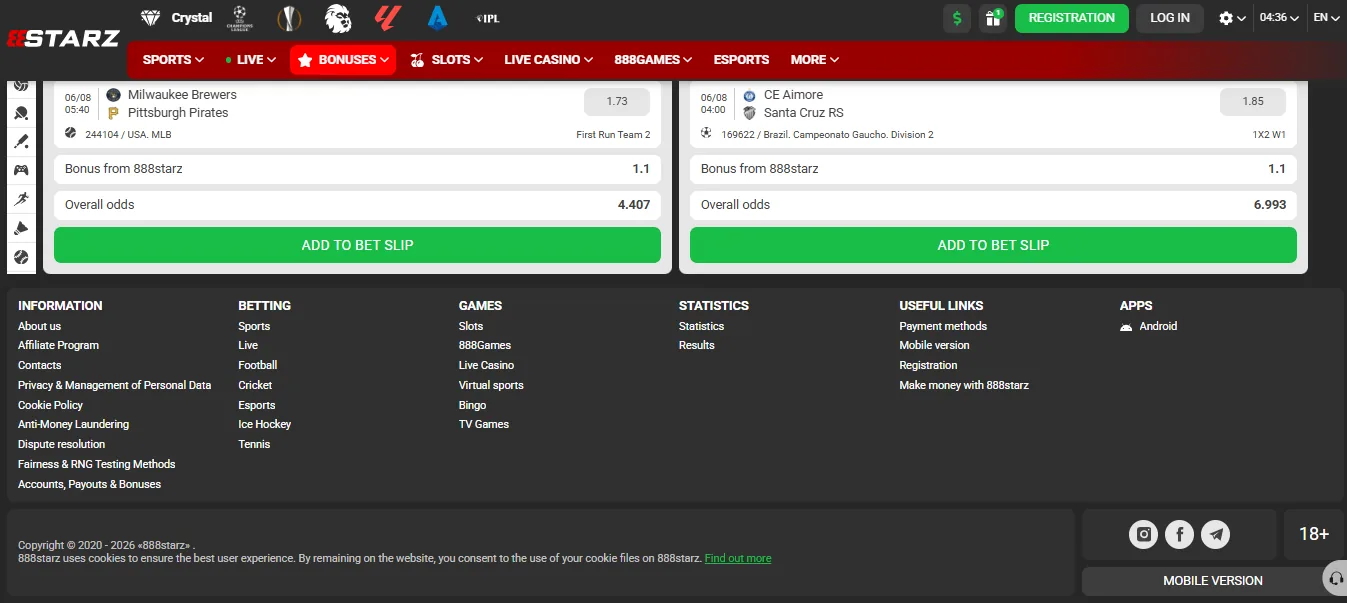Select the badminton shuttlecock sidebar icon

(21, 229)
